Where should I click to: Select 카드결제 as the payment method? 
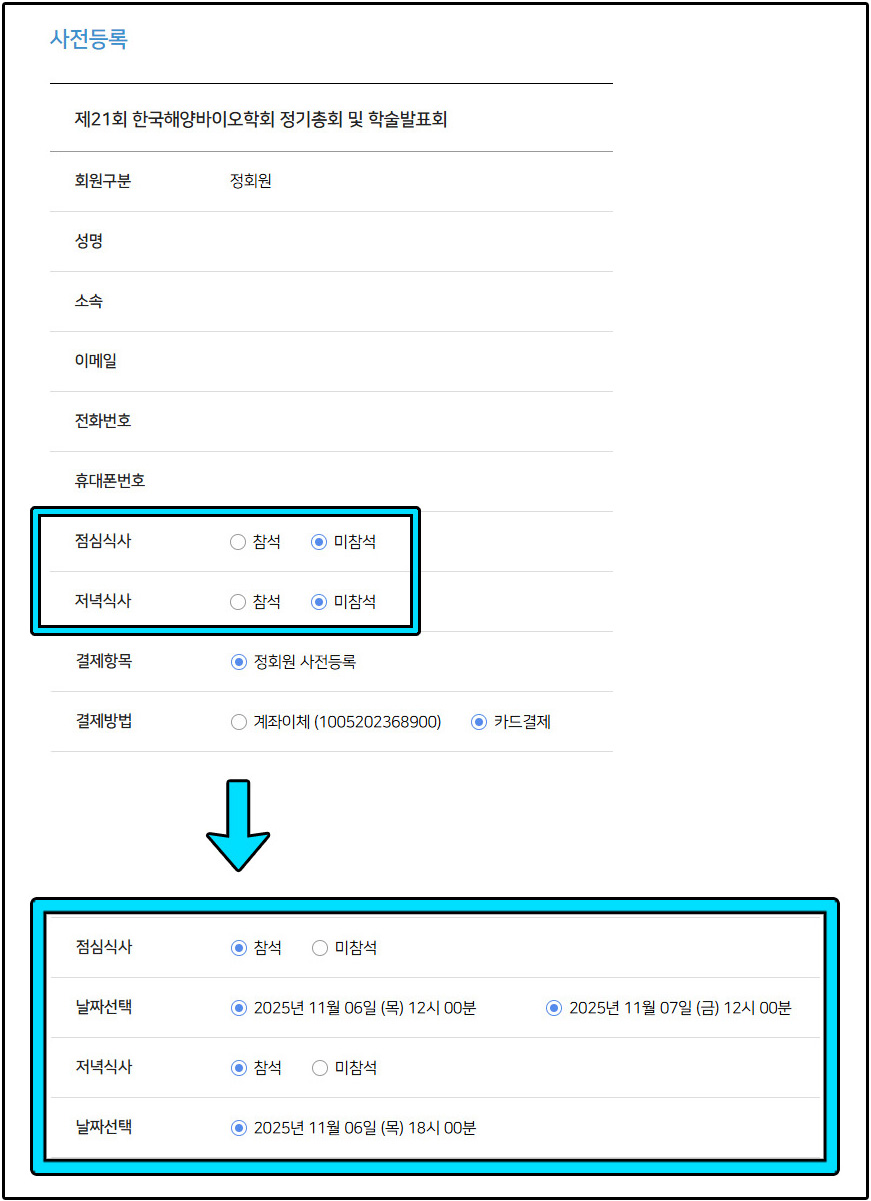479,722
